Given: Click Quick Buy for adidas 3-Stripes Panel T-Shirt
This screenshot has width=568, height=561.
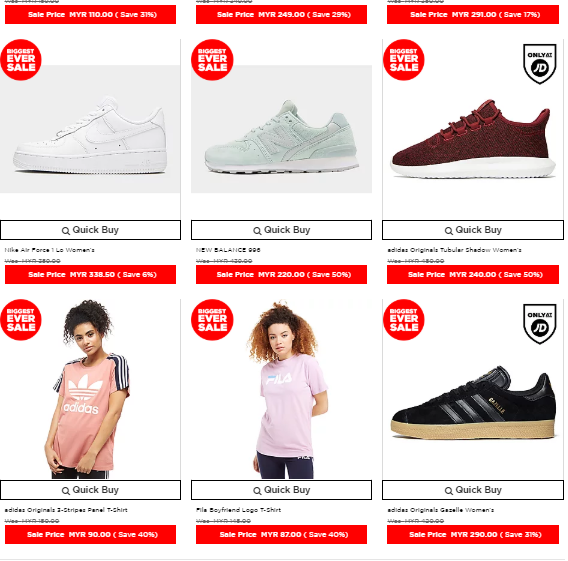Looking at the screenshot, I should click(x=90, y=490).
